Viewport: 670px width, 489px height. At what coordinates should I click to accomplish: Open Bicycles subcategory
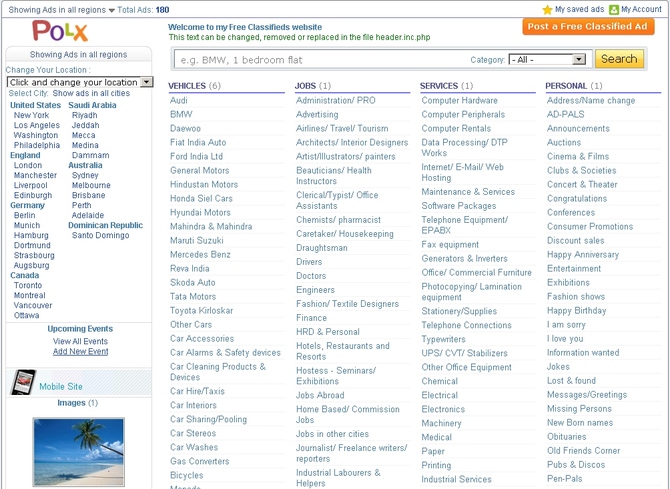186,475
